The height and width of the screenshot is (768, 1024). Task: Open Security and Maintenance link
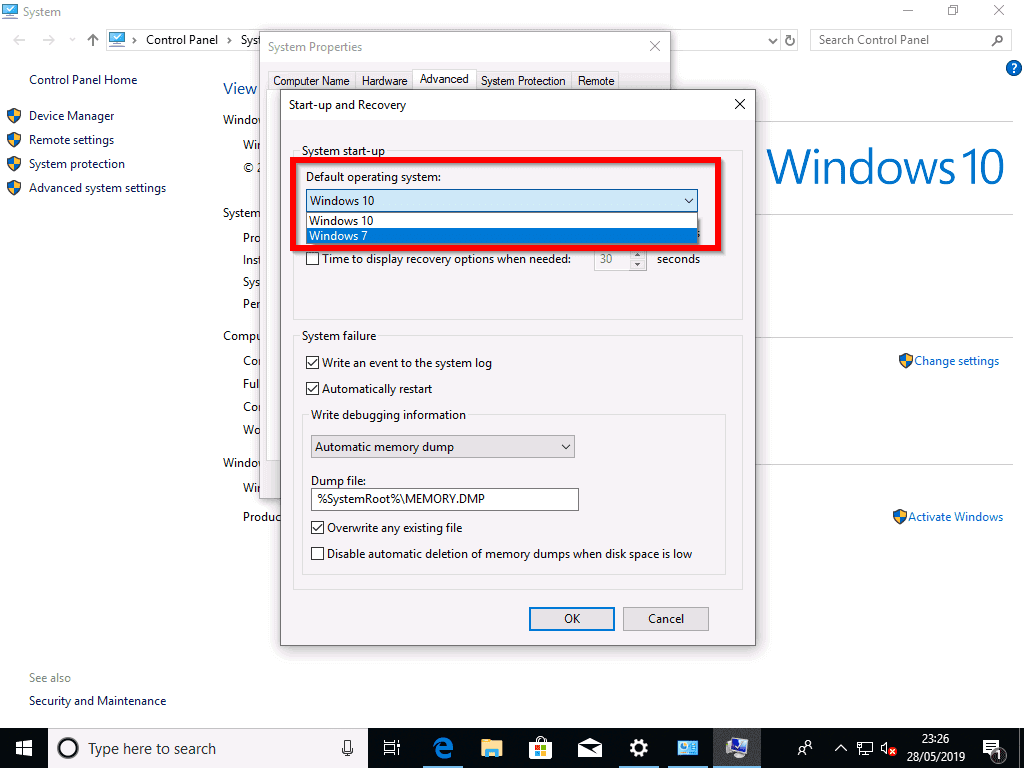click(x=97, y=701)
